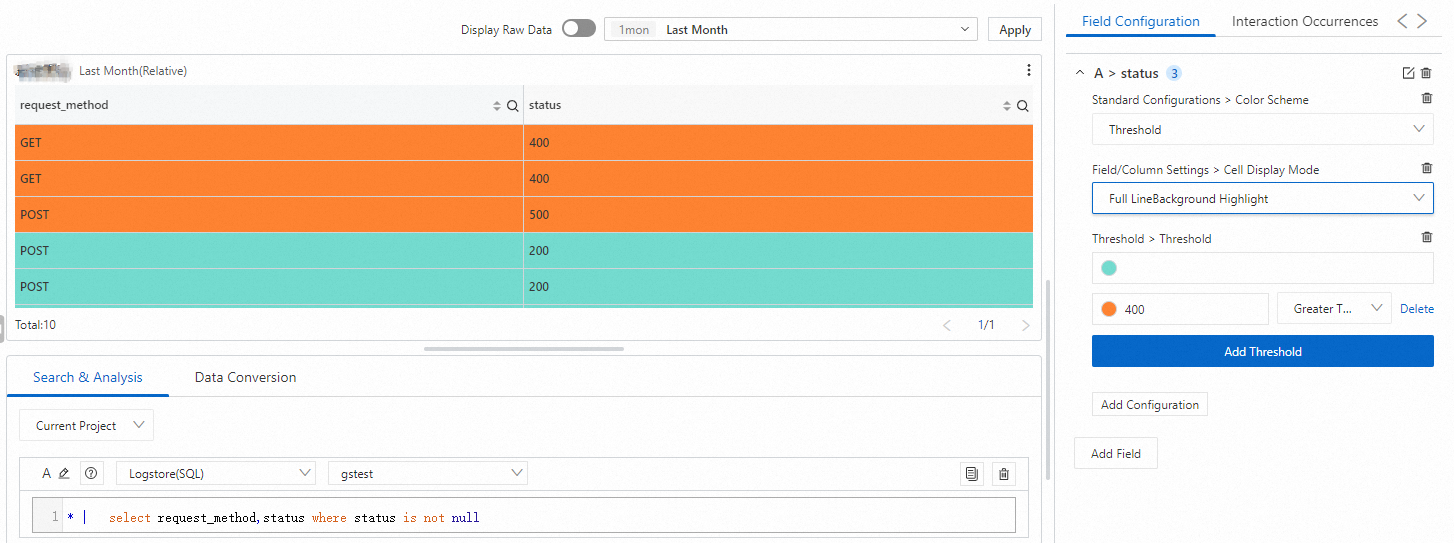Open the Threshold color scheme dropdown

pos(1262,129)
